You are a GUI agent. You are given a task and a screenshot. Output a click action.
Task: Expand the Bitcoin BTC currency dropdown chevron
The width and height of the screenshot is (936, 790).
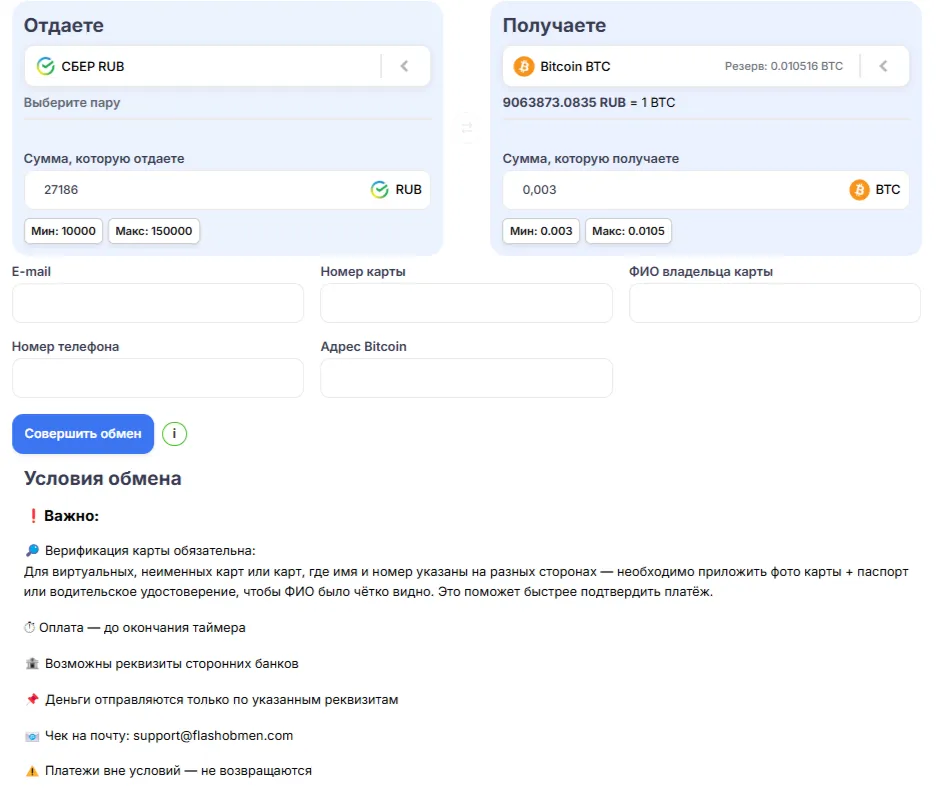coord(884,66)
